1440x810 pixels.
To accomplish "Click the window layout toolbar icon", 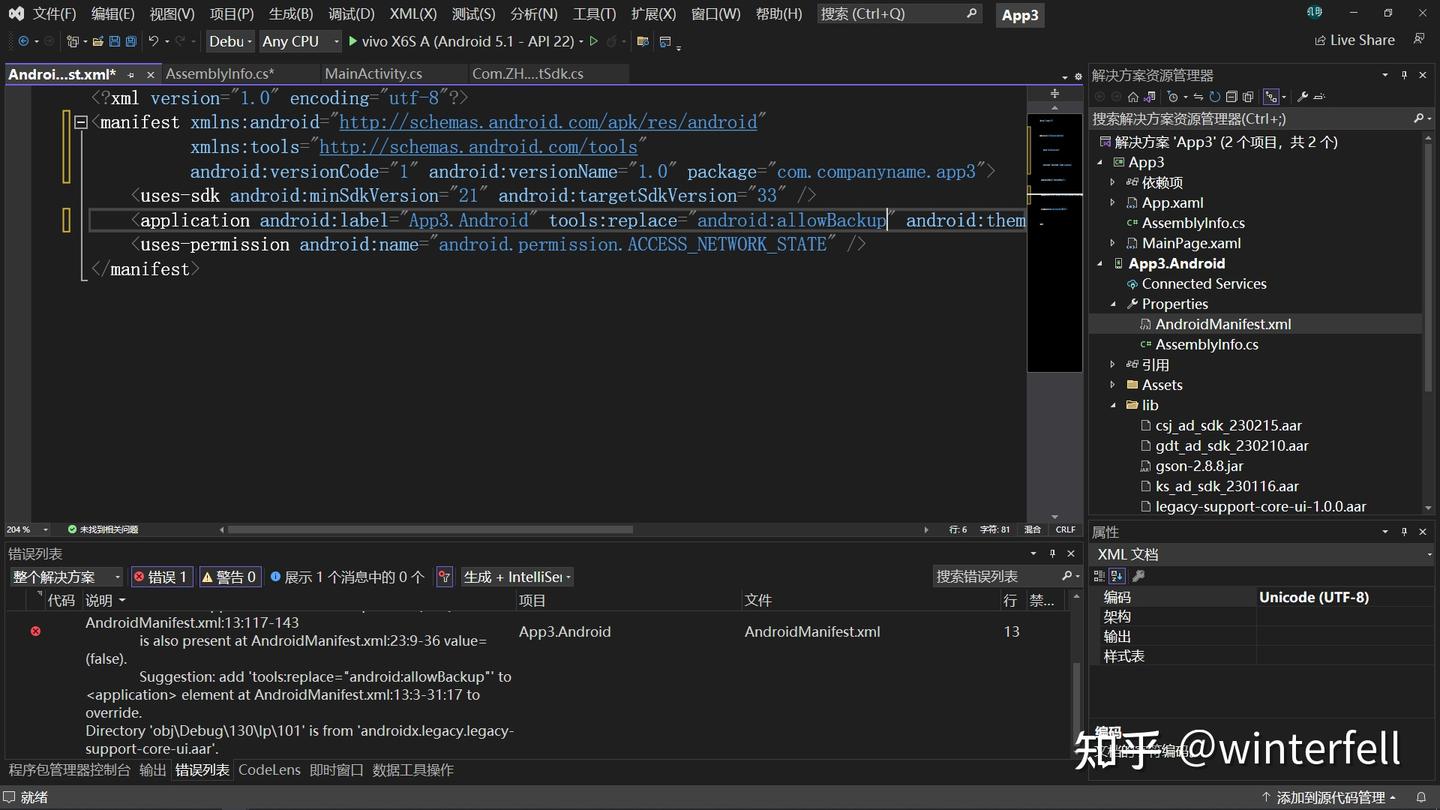I will click(x=665, y=41).
